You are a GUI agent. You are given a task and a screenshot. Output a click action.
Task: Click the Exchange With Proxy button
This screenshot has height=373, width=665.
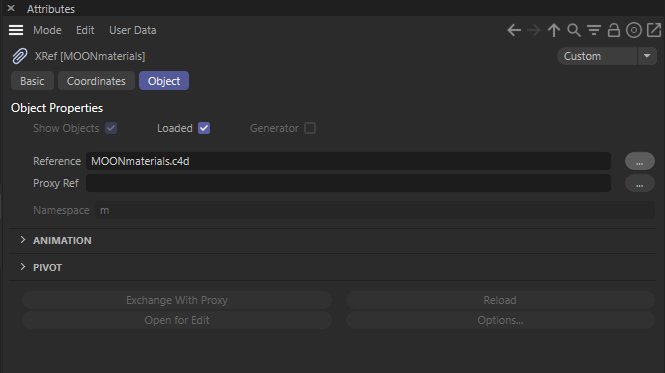pyautogui.click(x=177, y=300)
